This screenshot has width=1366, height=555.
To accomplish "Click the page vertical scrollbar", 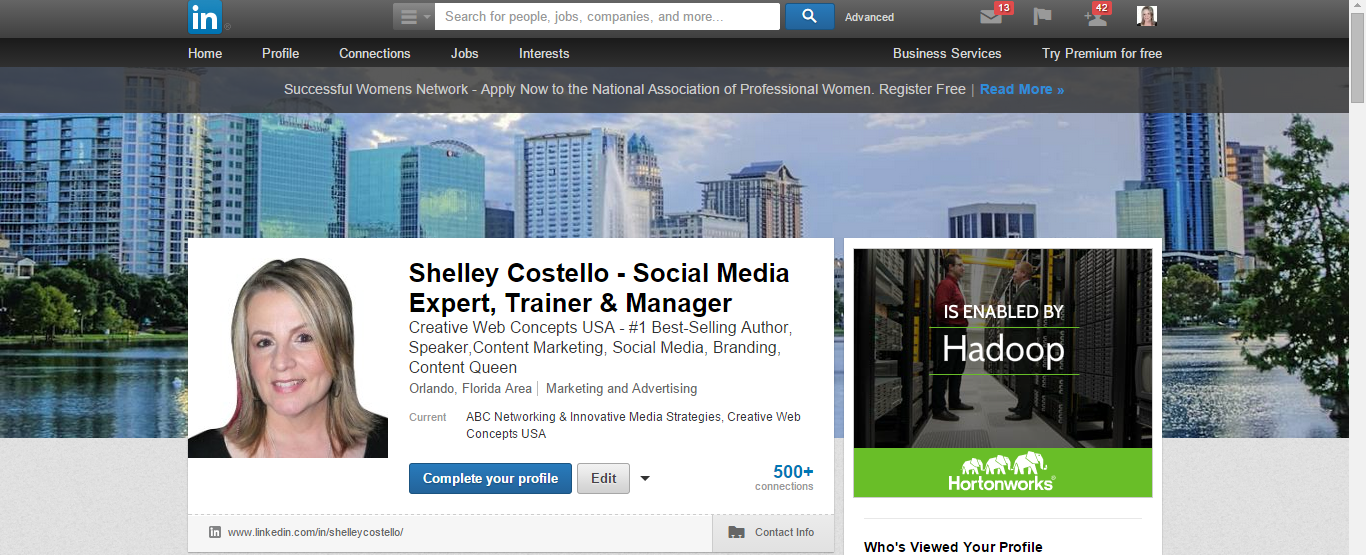I will [1357, 60].
